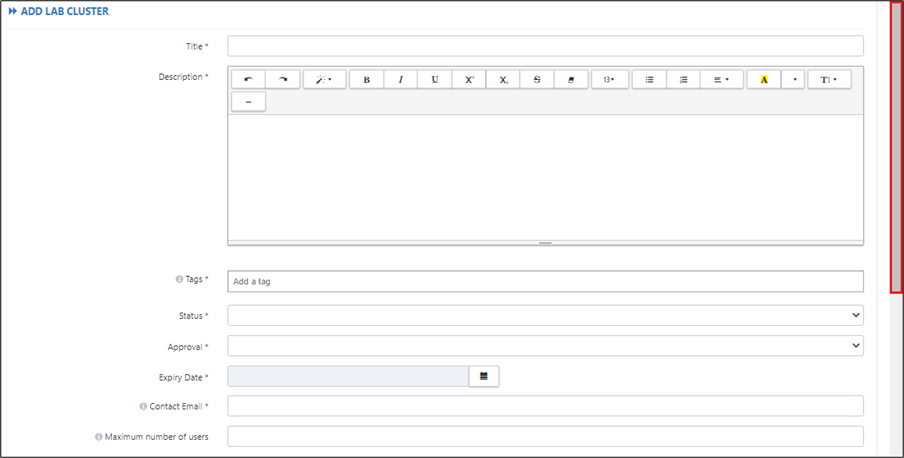The image size is (904, 458).
Task: Open the line height dropdown
Action: pyautogui.click(x=830, y=80)
